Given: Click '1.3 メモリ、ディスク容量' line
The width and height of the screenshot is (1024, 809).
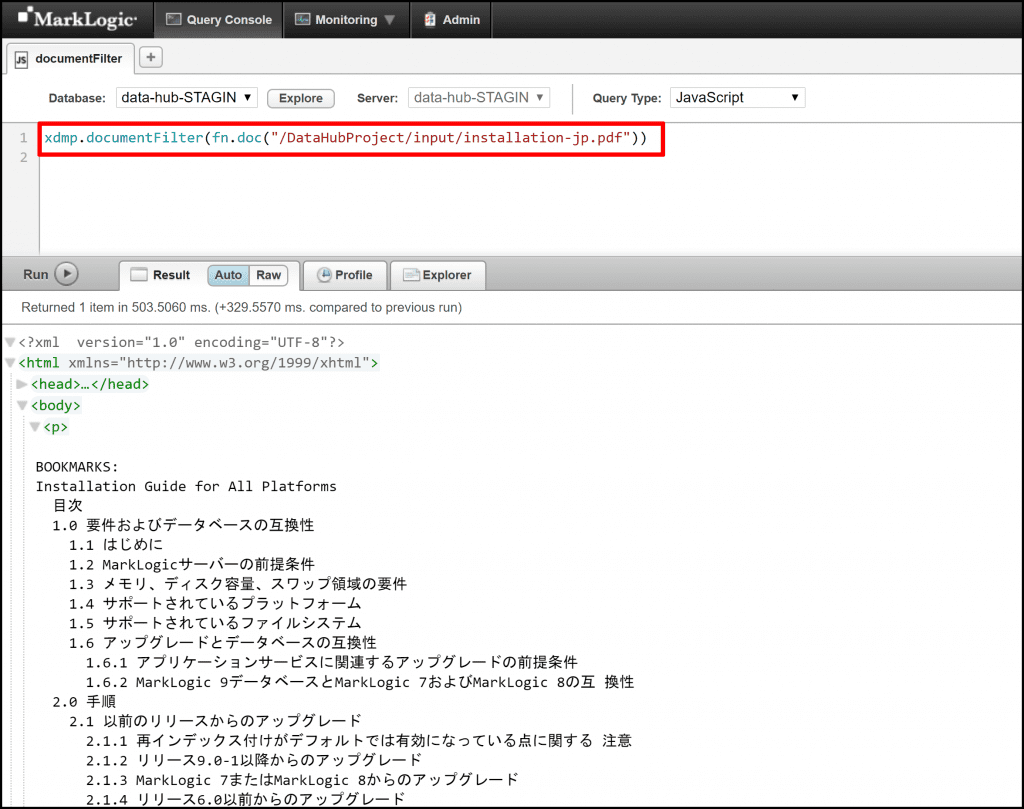Looking at the screenshot, I should click(x=238, y=584).
